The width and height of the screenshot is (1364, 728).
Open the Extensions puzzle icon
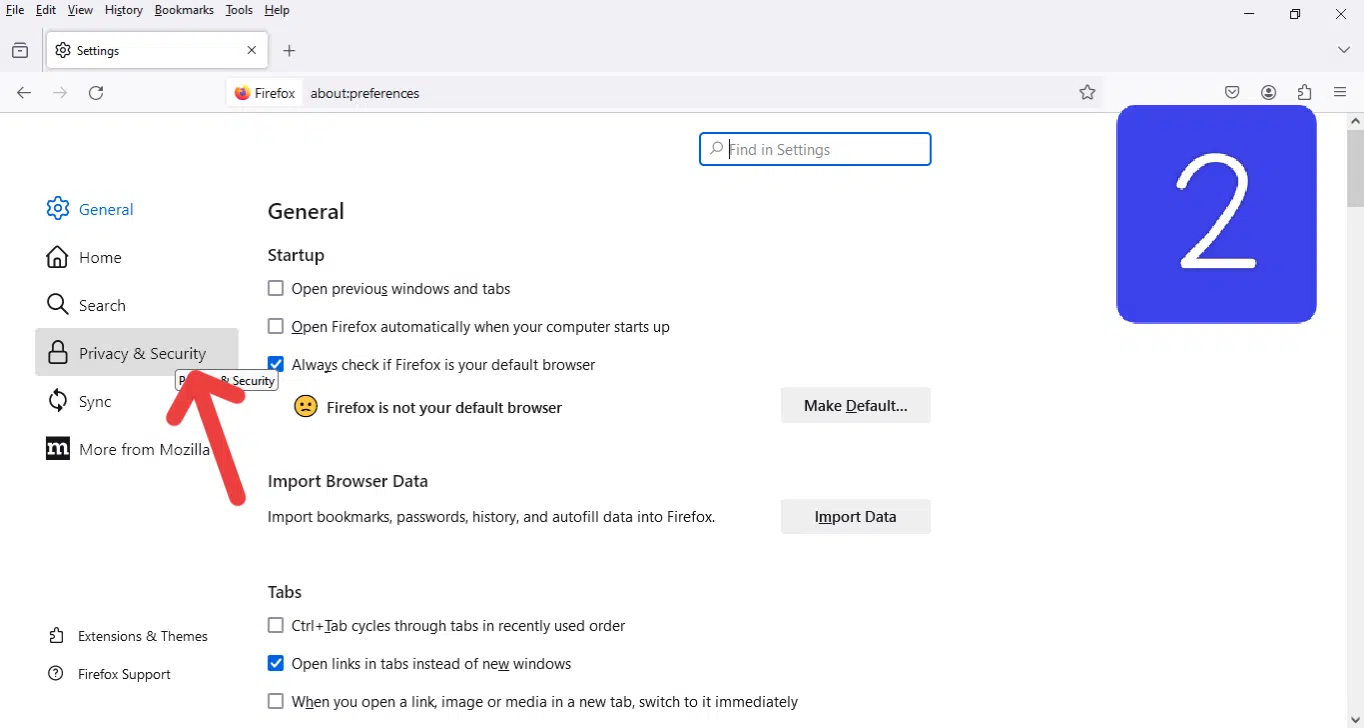point(1304,93)
